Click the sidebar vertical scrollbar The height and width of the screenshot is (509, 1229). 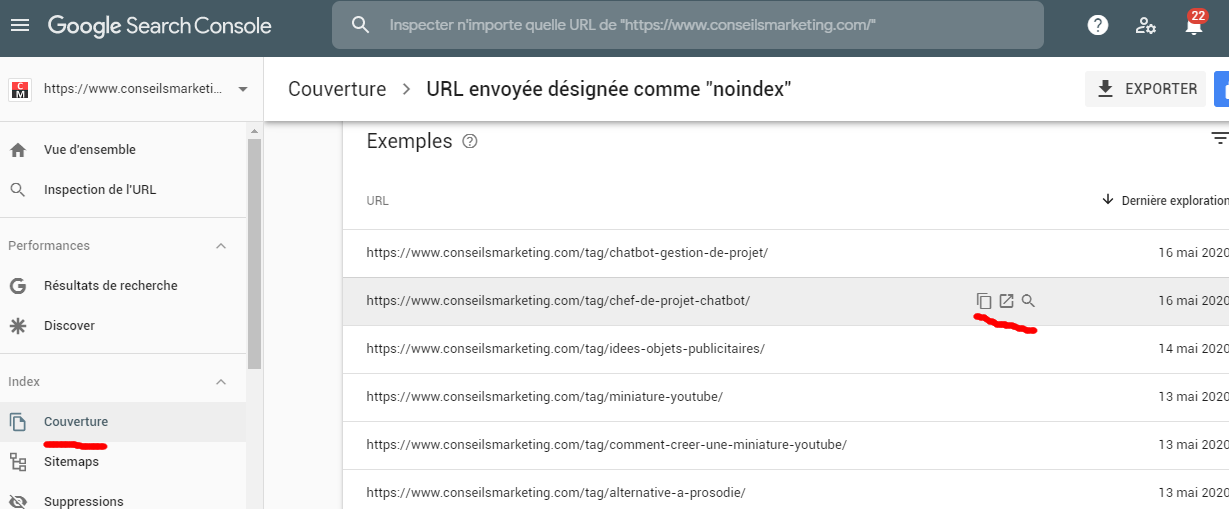click(x=254, y=255)
